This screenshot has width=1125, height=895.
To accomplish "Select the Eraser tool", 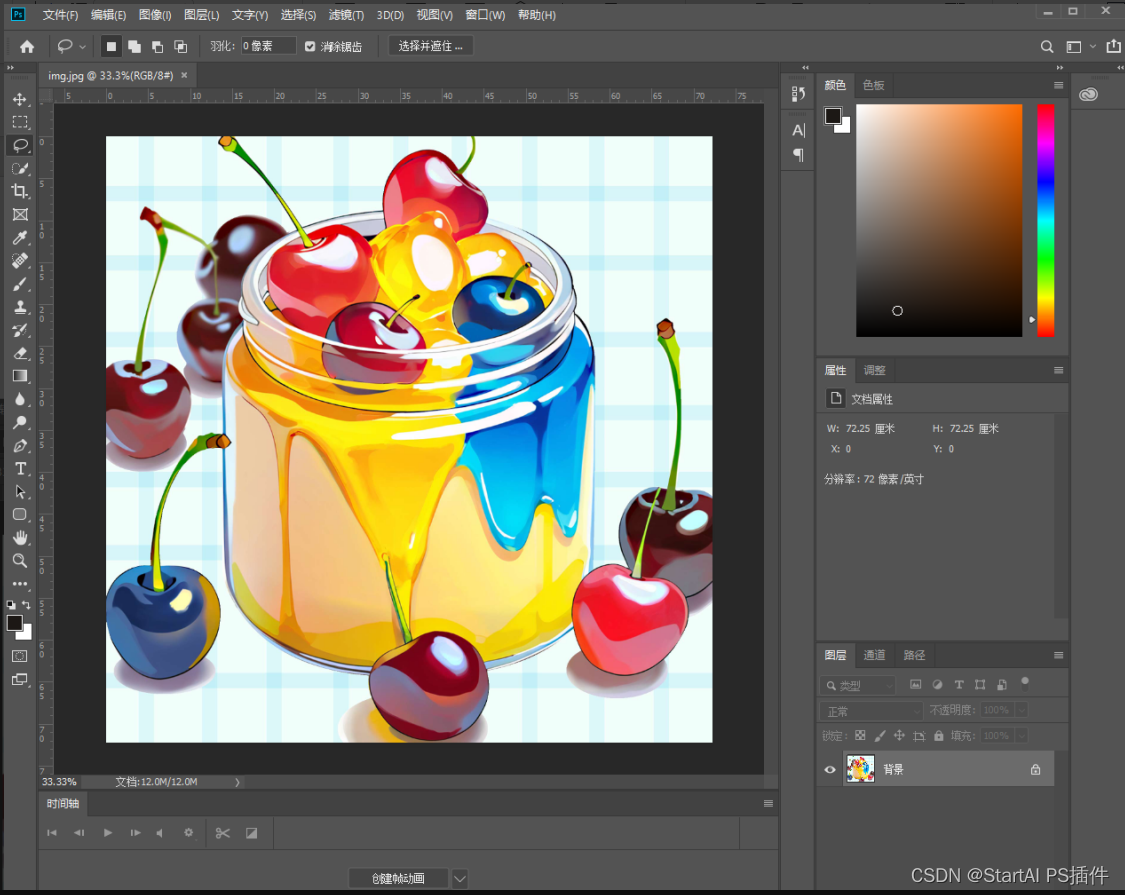I will click(x=19, y=353).
